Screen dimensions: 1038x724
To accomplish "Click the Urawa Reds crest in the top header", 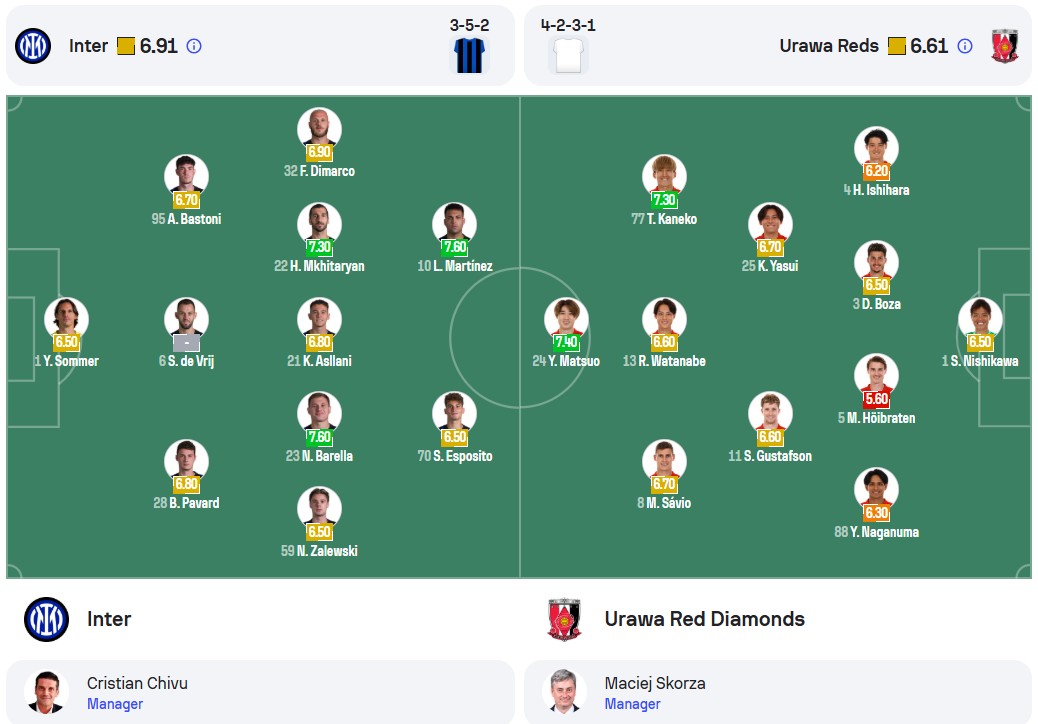I will [1004, 46].
